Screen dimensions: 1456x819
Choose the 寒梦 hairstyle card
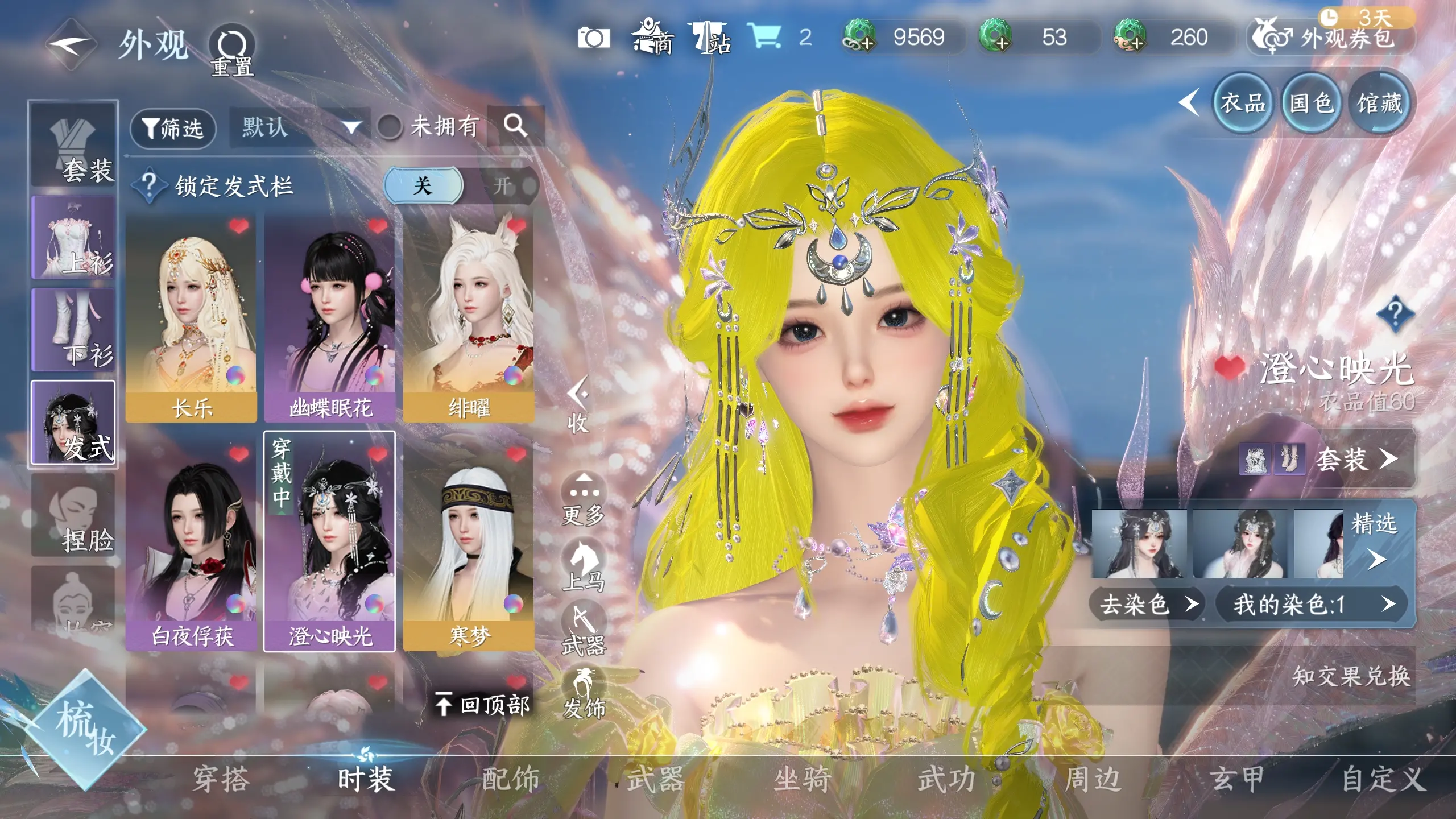point(469,546)
